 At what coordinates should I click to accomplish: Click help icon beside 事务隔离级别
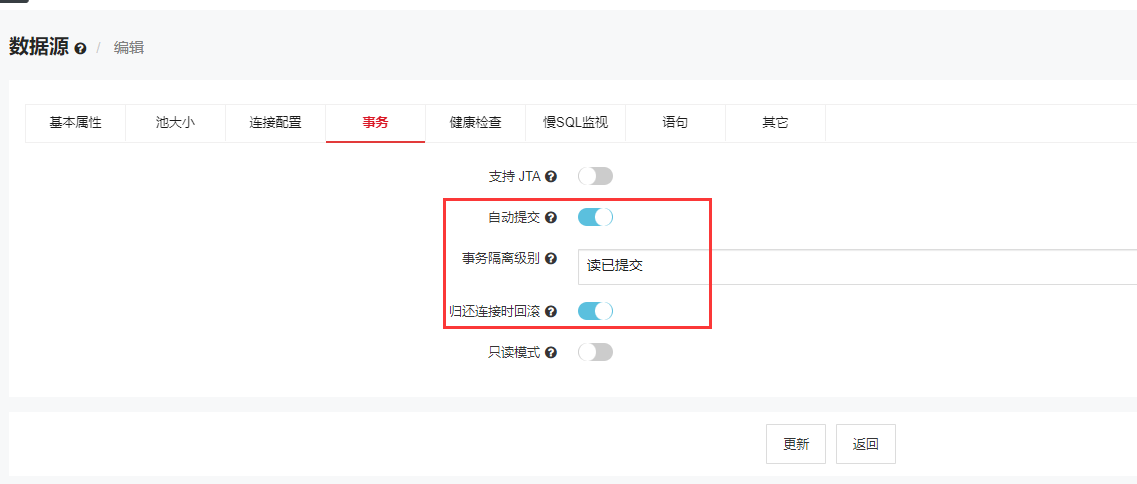[x=551, y=259]
